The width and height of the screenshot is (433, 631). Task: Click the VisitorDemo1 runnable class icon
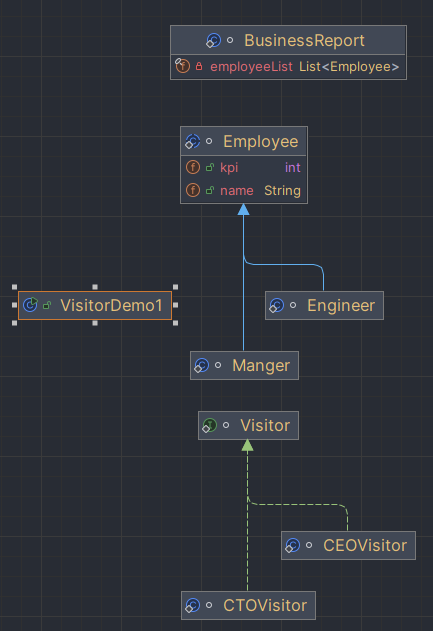click(30, 305)
